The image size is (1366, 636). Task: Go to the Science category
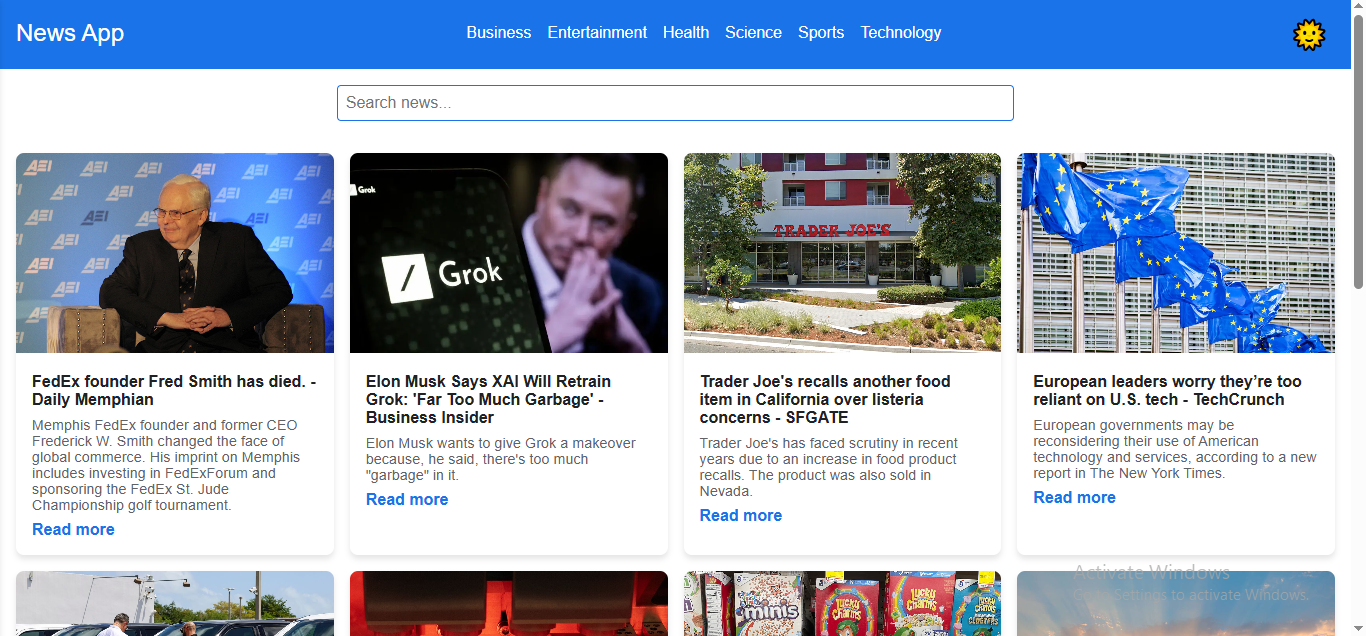coord(753,33)
